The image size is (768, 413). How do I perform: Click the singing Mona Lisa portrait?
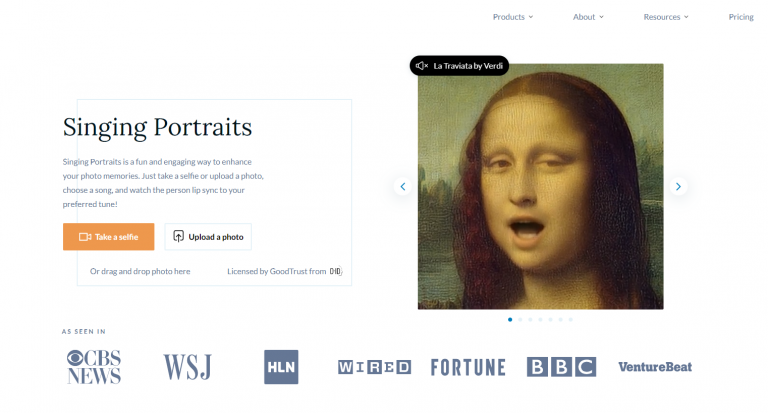(540, 186)
